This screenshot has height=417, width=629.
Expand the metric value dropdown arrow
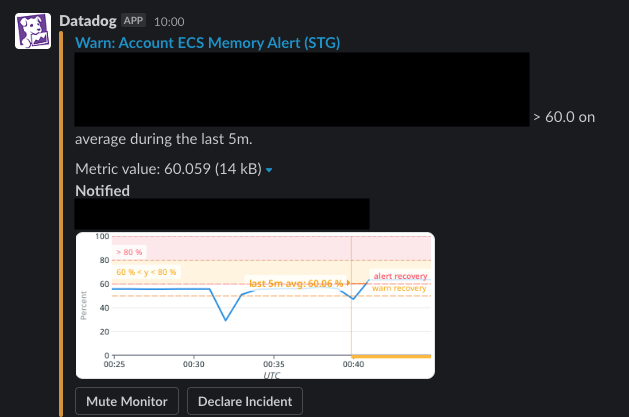[x=269, y=170]
